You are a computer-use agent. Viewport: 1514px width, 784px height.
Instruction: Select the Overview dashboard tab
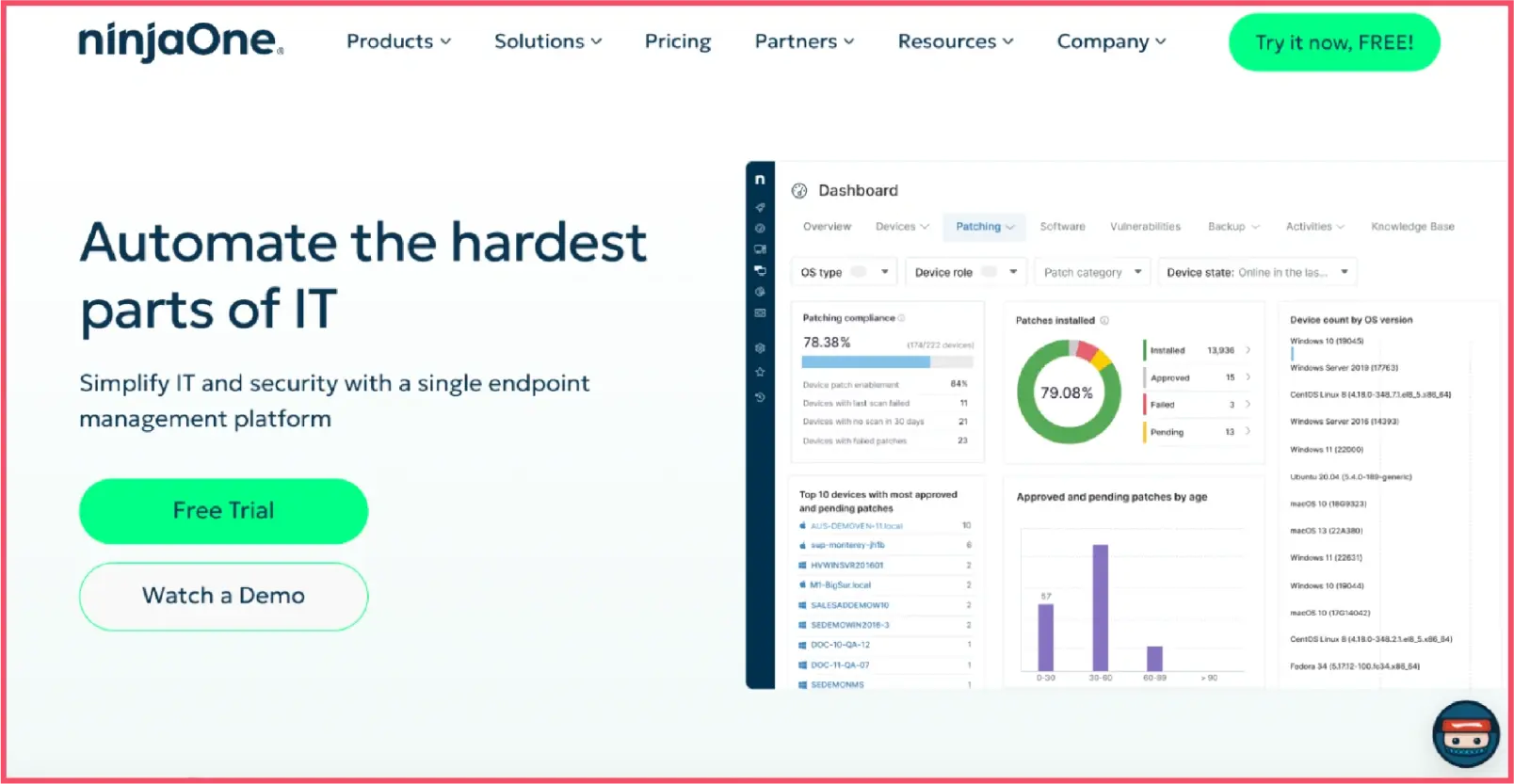pos(827,227)
